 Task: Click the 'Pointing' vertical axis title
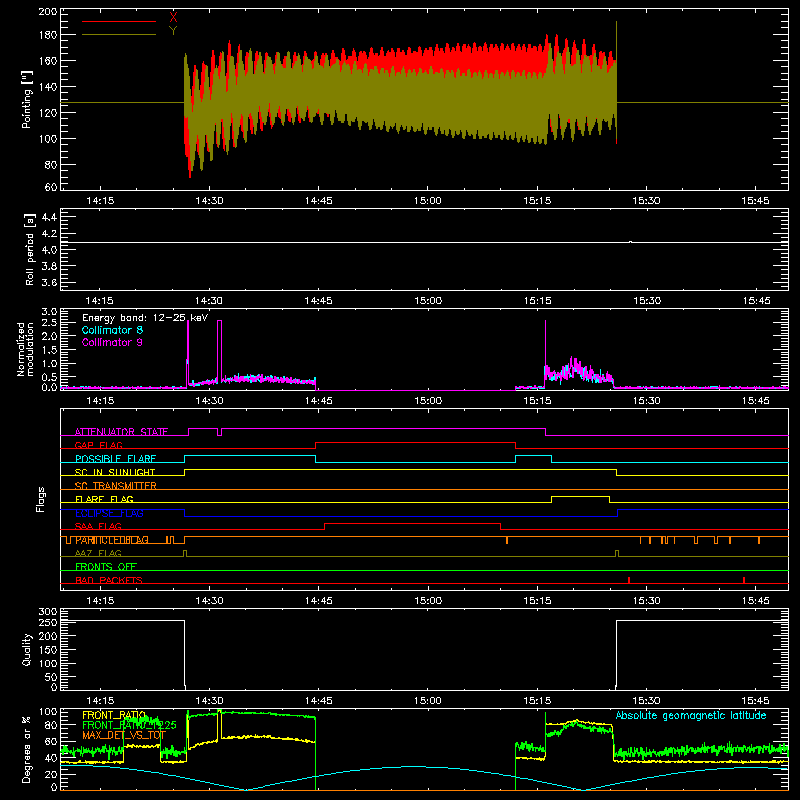[x=27, y=99]
